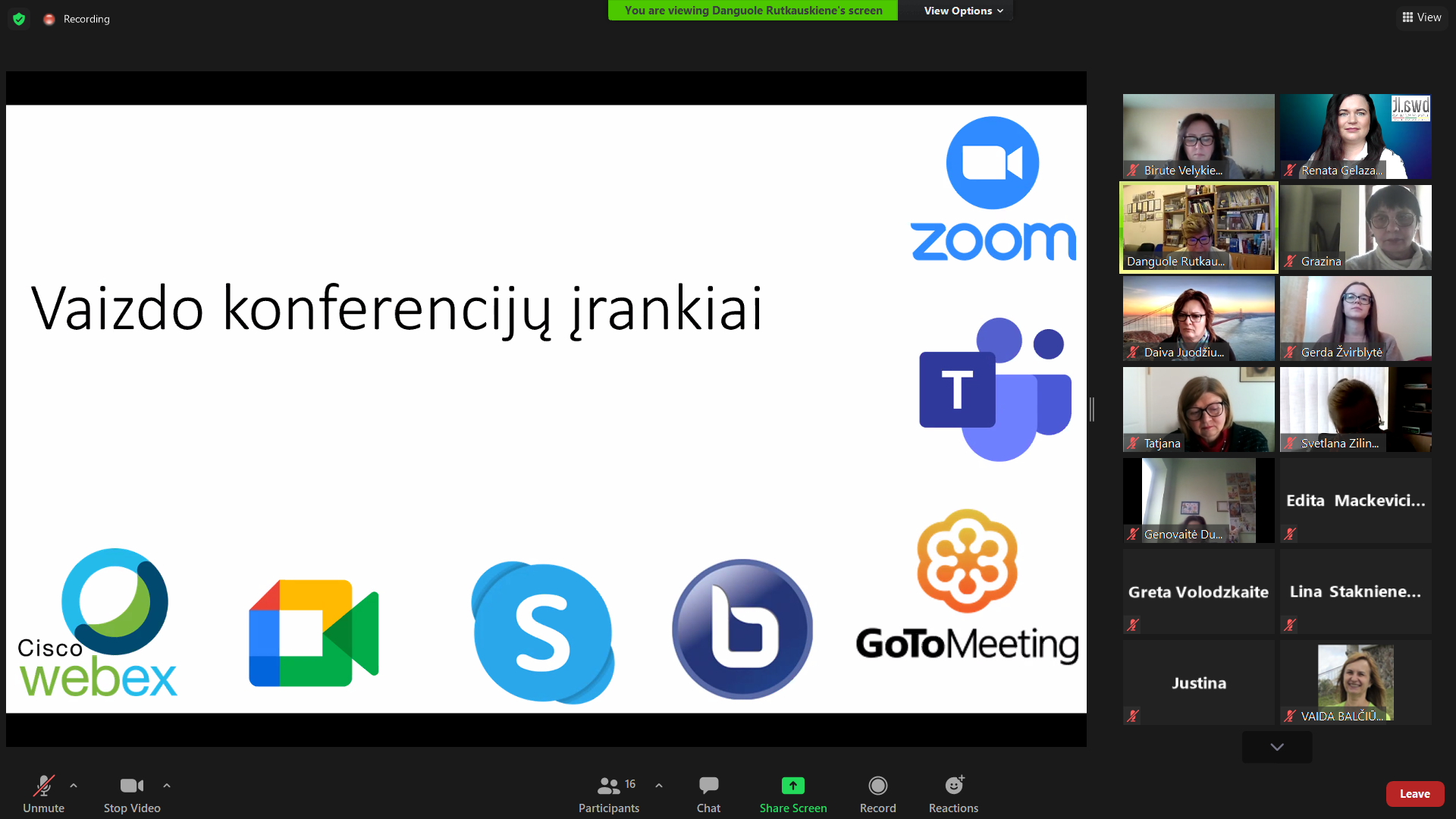Select Daiva Juodžiu video thumbnail

(x=1199, y=318)
